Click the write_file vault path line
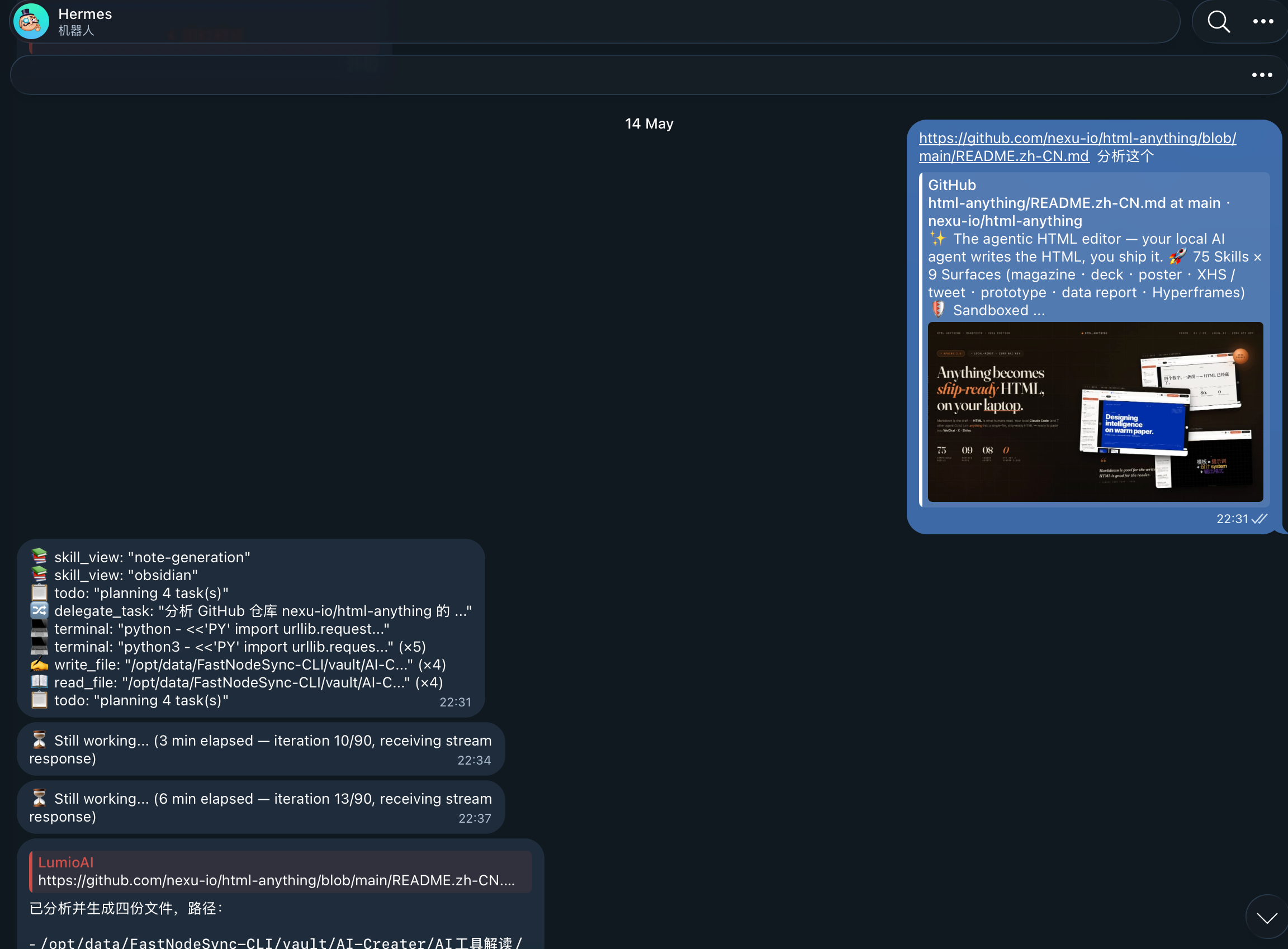The width and height of the screenshot is (1288, 949). pos(250,665)
